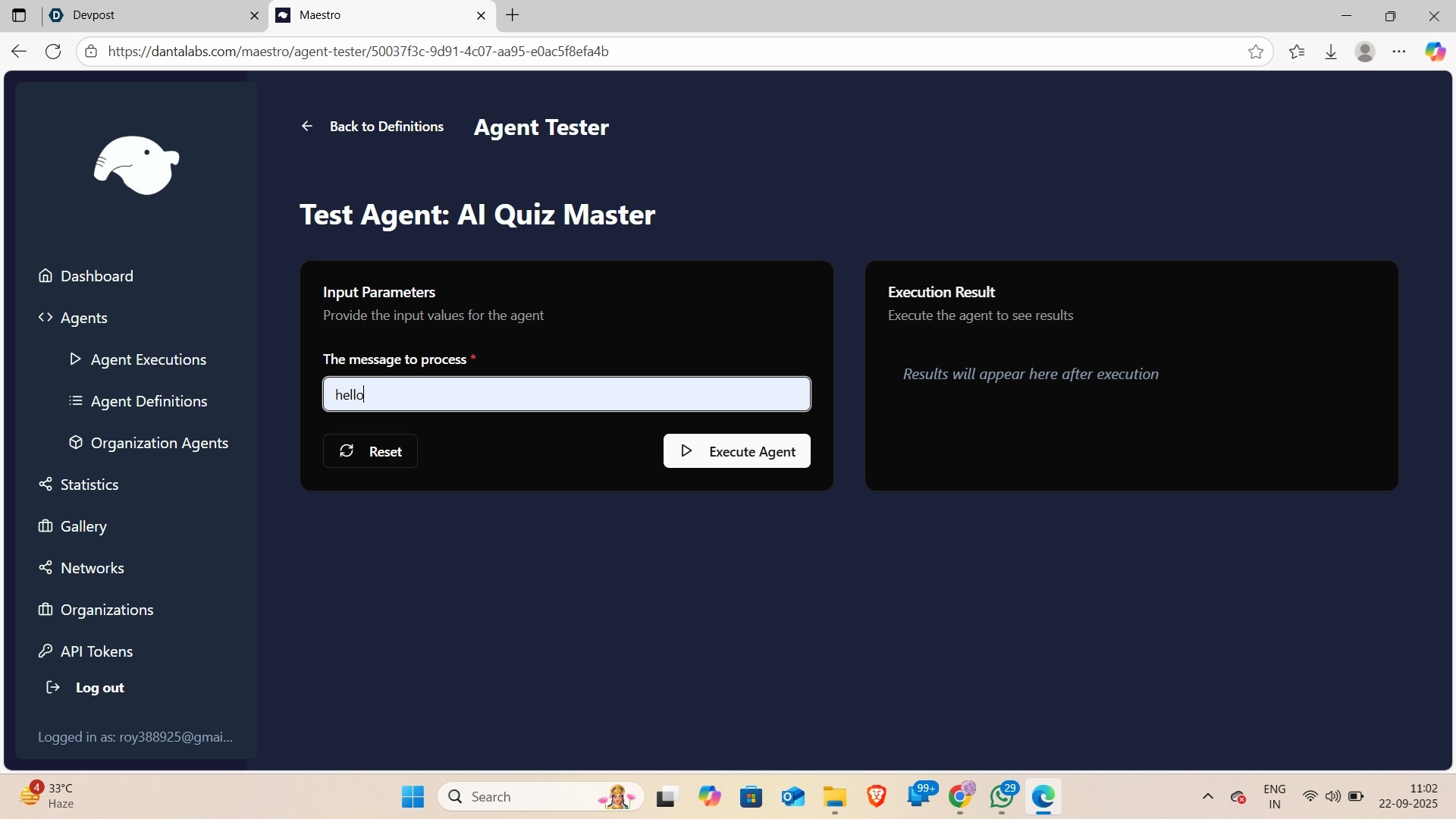Collapse the Agents section in sidebar
The height and width of the screenshot is (819, 1456).
[83, 318]
